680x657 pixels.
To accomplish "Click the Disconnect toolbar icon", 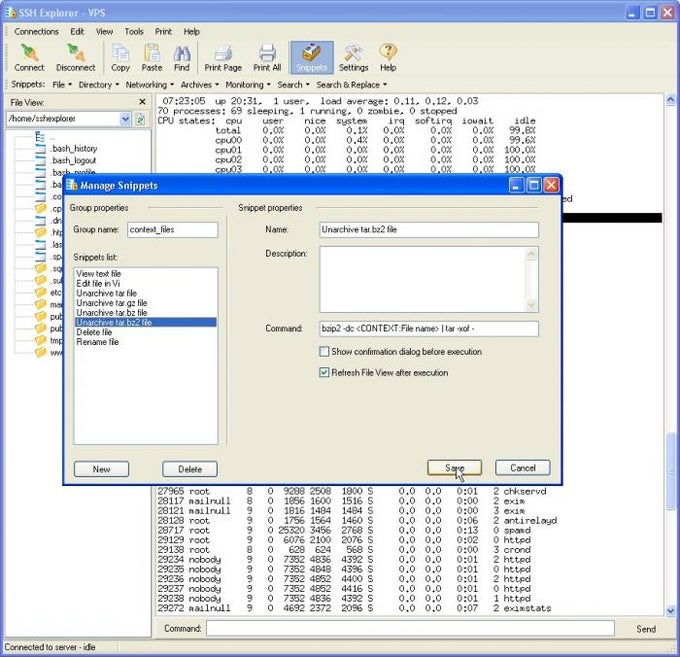I will (x=76, y=58).
